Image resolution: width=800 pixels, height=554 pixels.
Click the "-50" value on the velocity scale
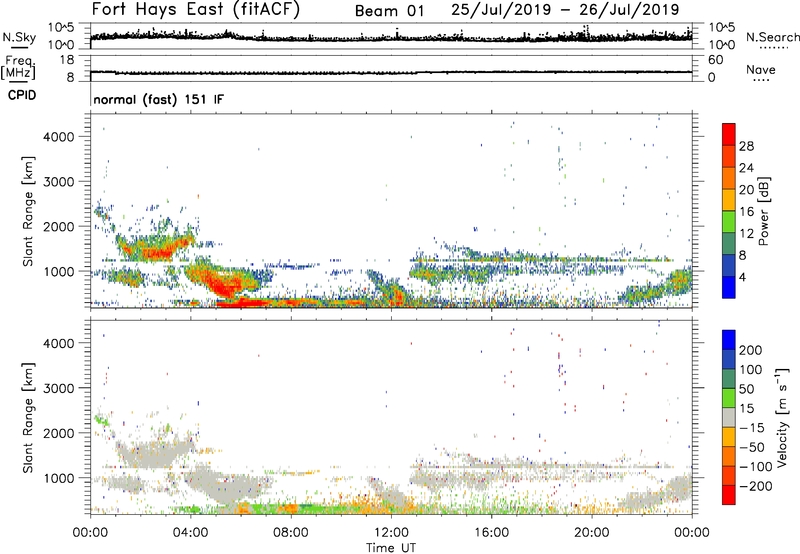[x=752, y=447]
